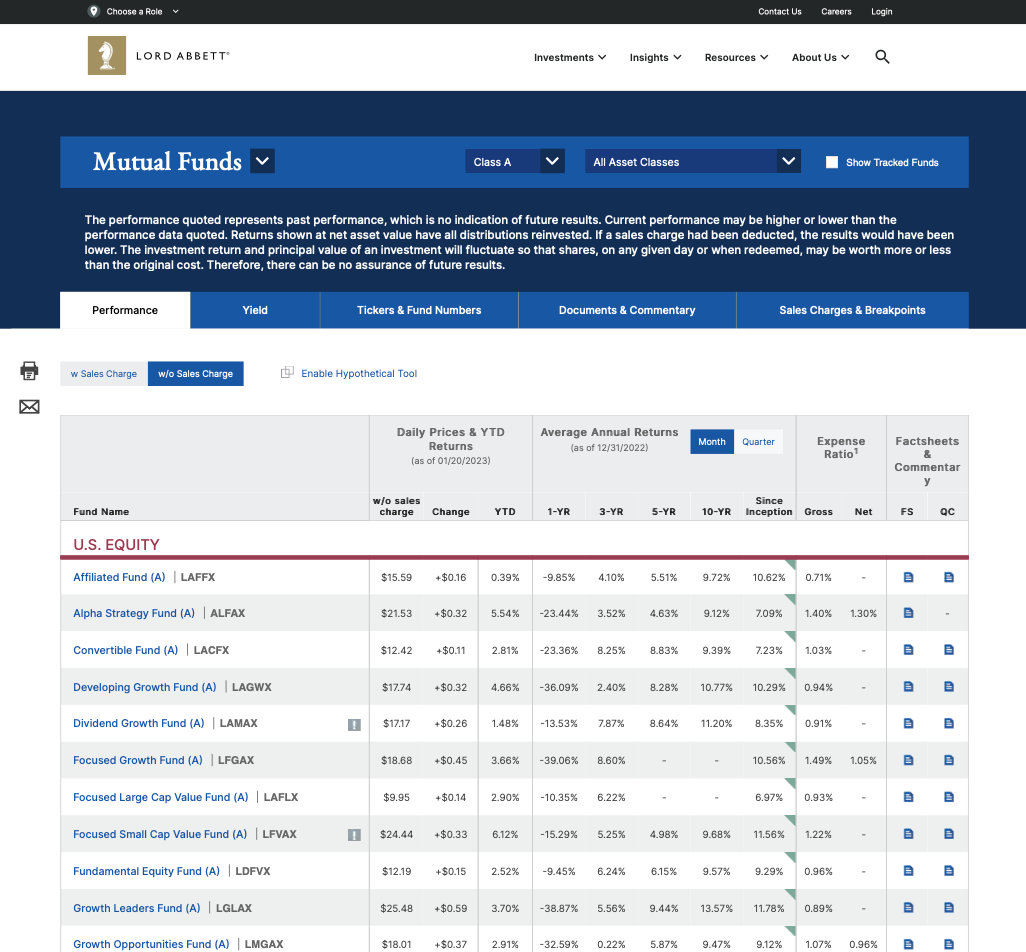The width and height of the screenshot is (1026, 952).
Task: Open Focused Growth Fund factsheet icon
Action: point(908,760)
